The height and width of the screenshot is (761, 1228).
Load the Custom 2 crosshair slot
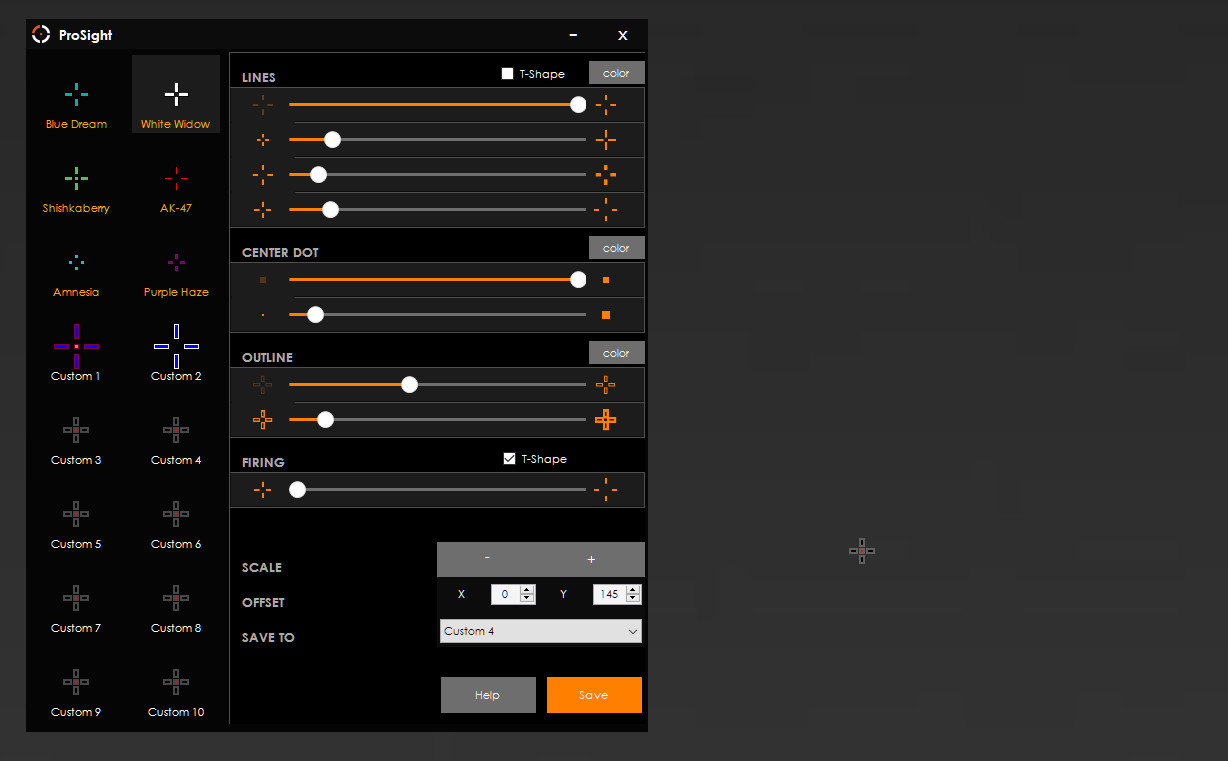tap(176, 353)
